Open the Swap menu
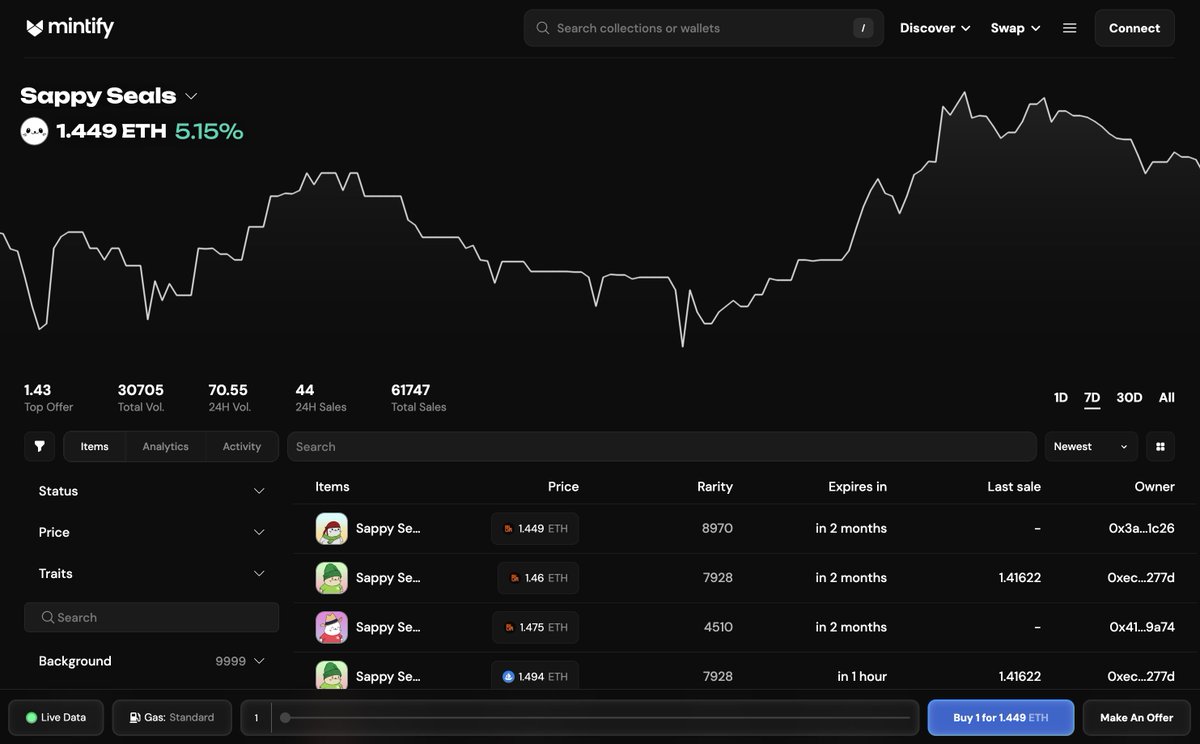Screen dimensions: 1200x744 coord(1015,28)
